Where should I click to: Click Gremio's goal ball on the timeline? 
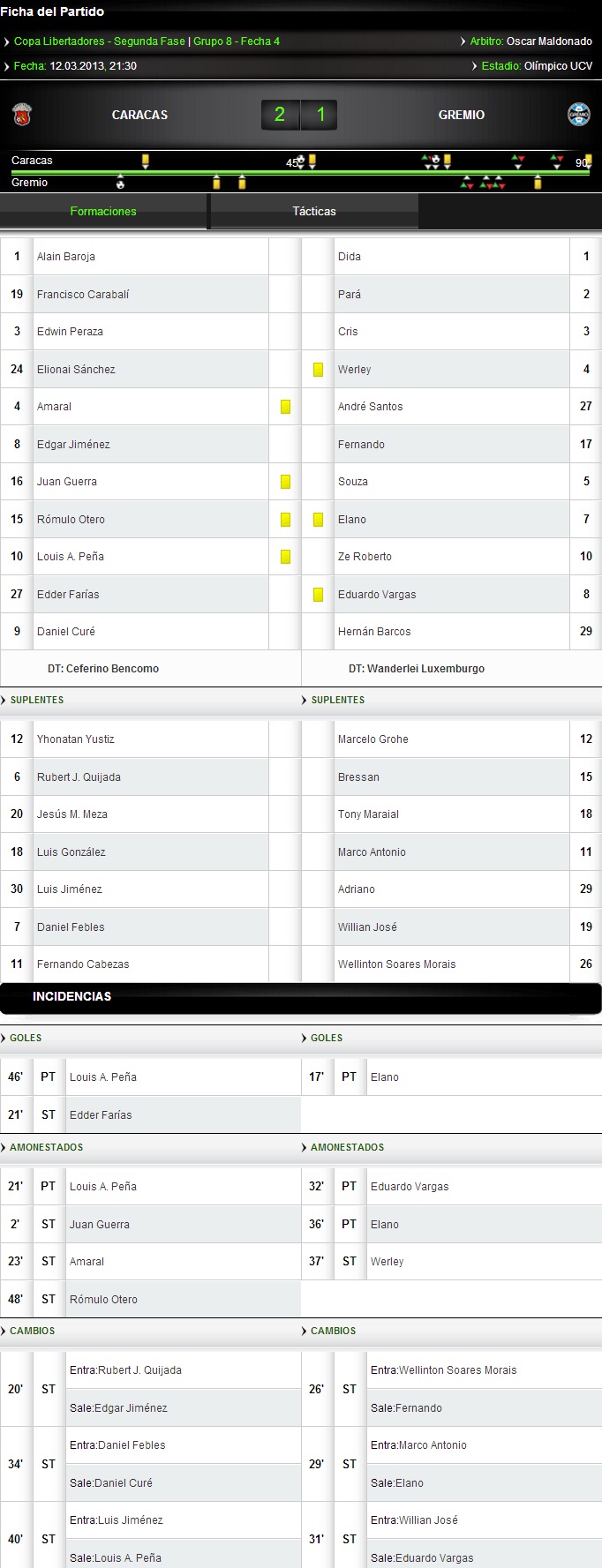[120, 184]
